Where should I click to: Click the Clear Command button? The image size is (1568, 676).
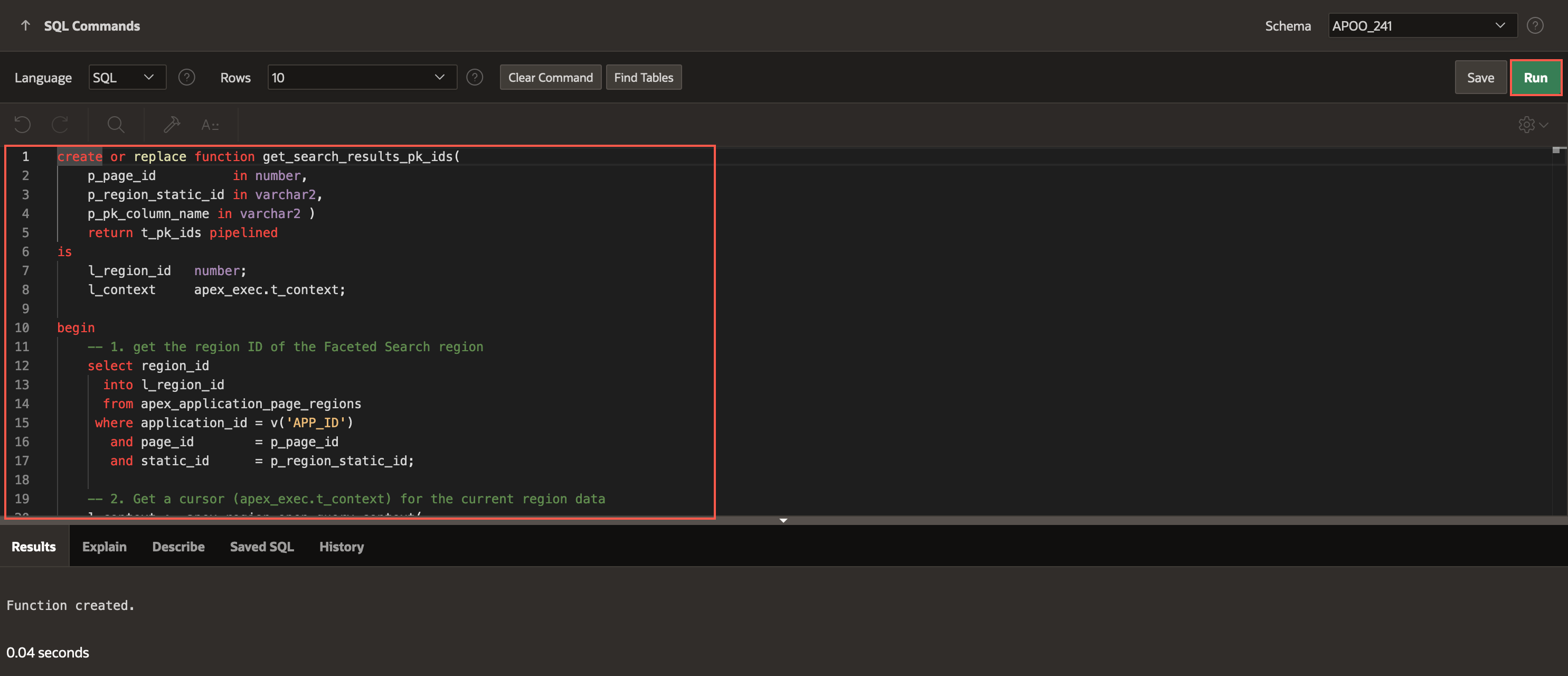click(x=550, y=77)
